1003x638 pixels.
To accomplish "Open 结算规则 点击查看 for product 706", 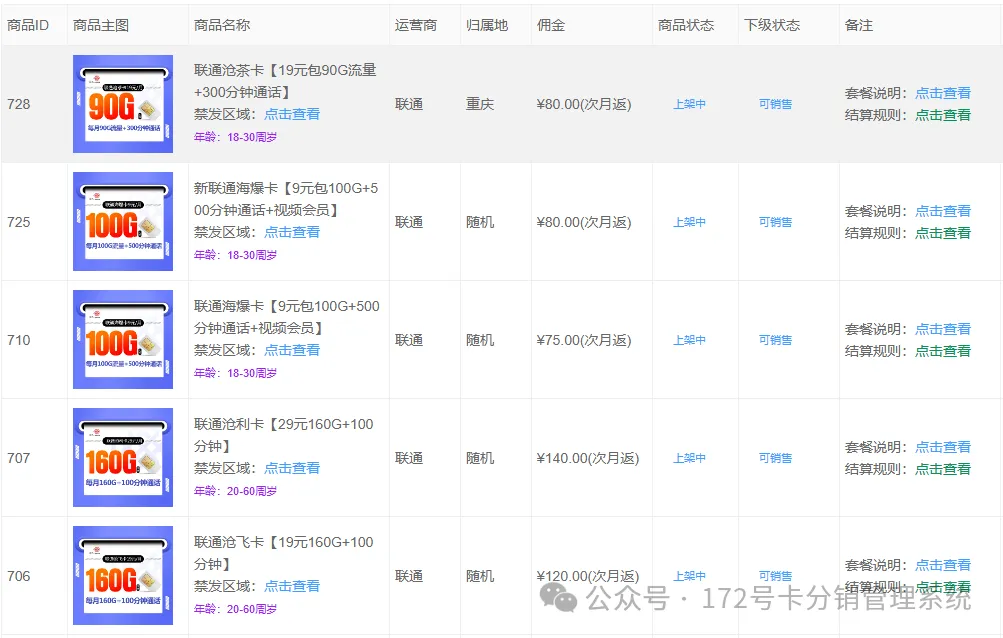I will click(x=941, y=587).
